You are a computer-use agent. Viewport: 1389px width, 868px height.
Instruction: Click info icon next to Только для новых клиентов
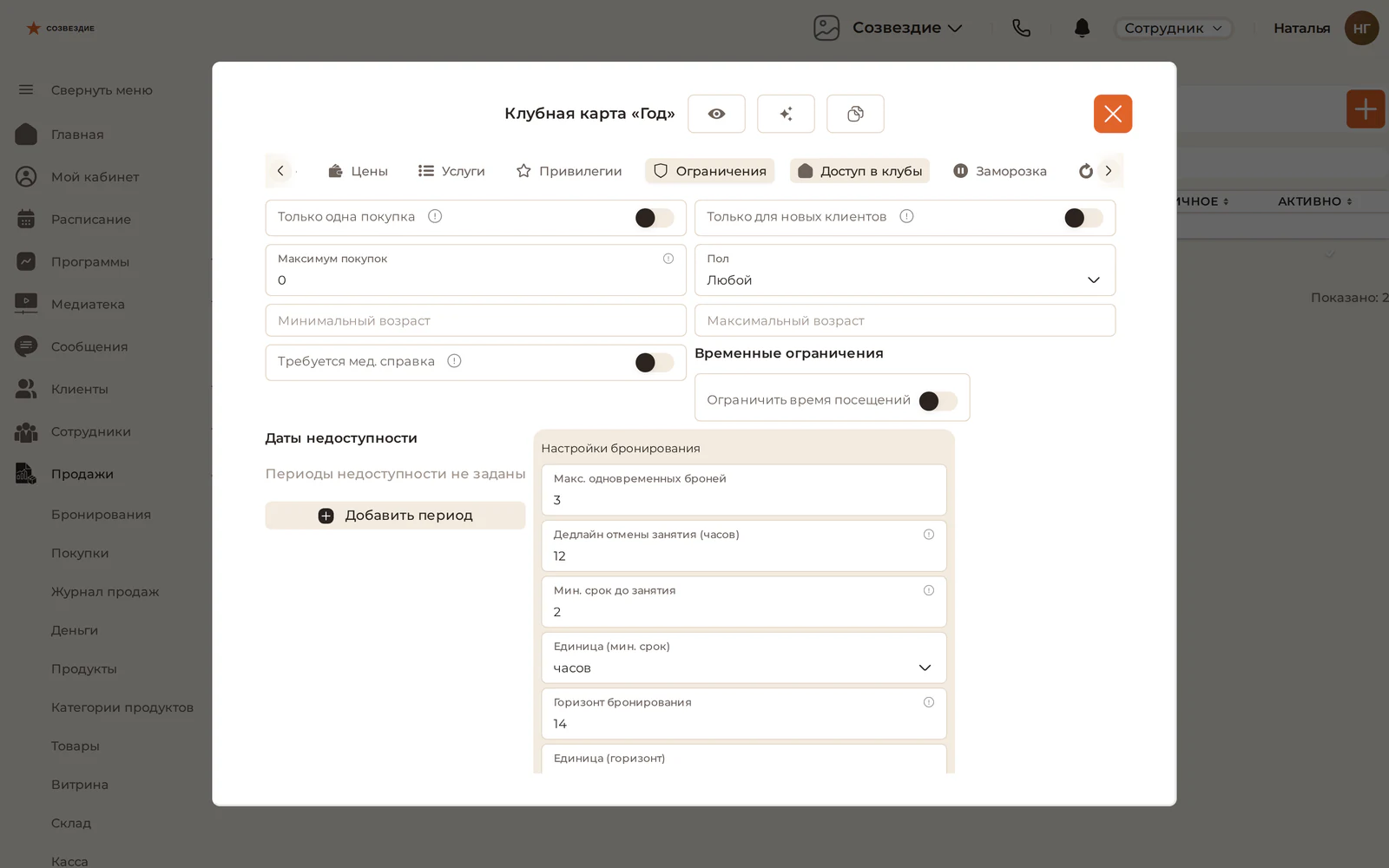pyautogui.click(x=906, y=216)
